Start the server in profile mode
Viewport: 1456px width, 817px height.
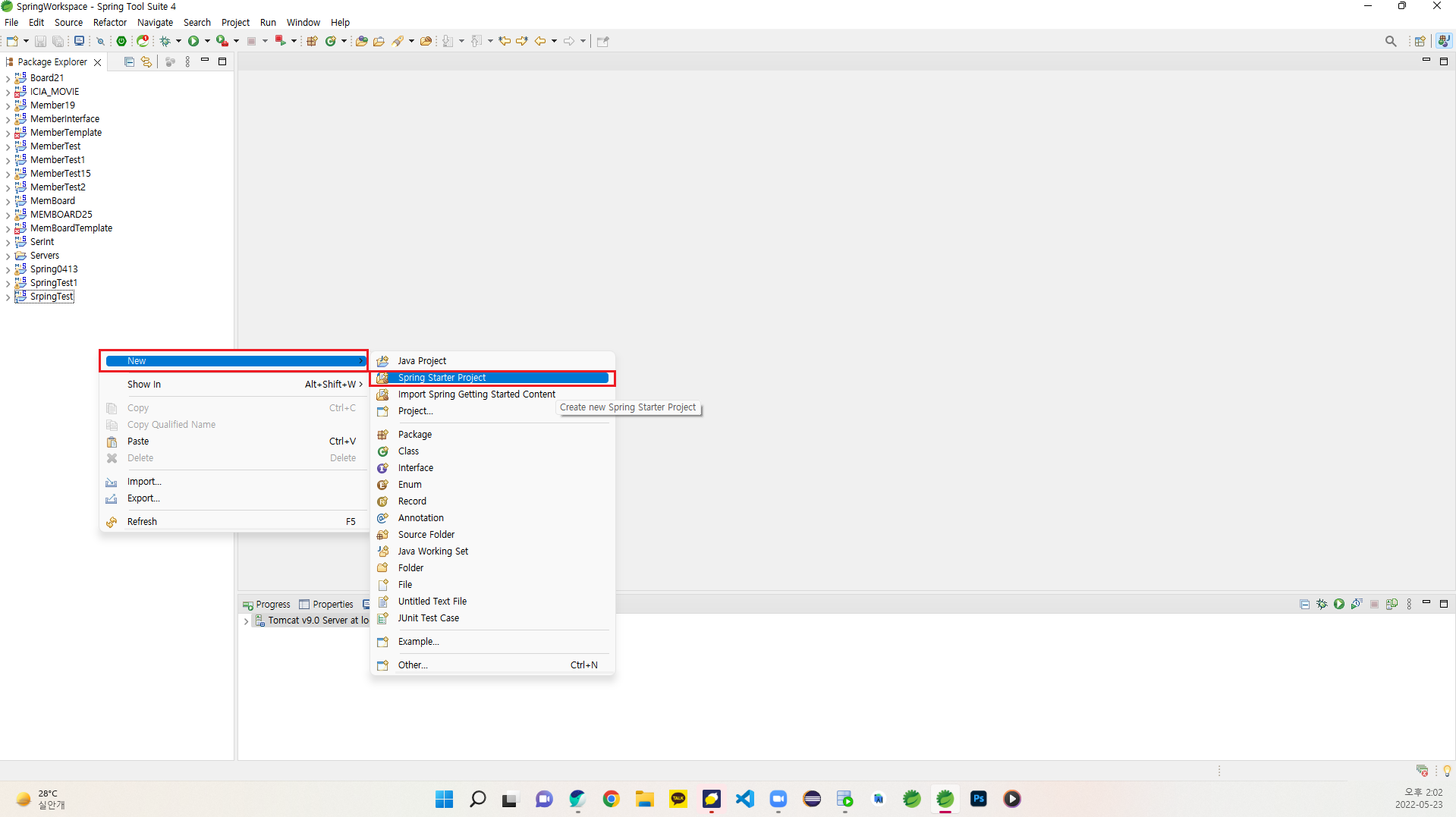point(1357,604)
